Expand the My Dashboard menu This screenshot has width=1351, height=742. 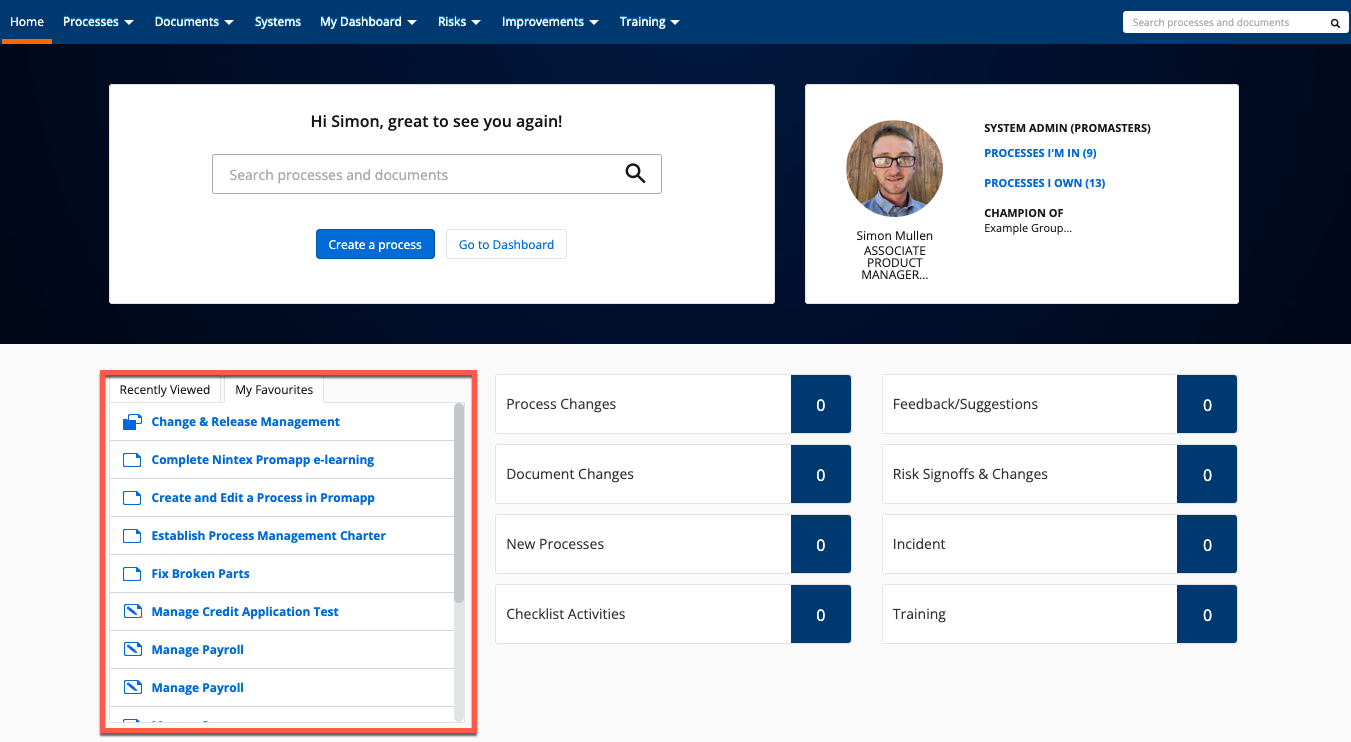(369, 22)
